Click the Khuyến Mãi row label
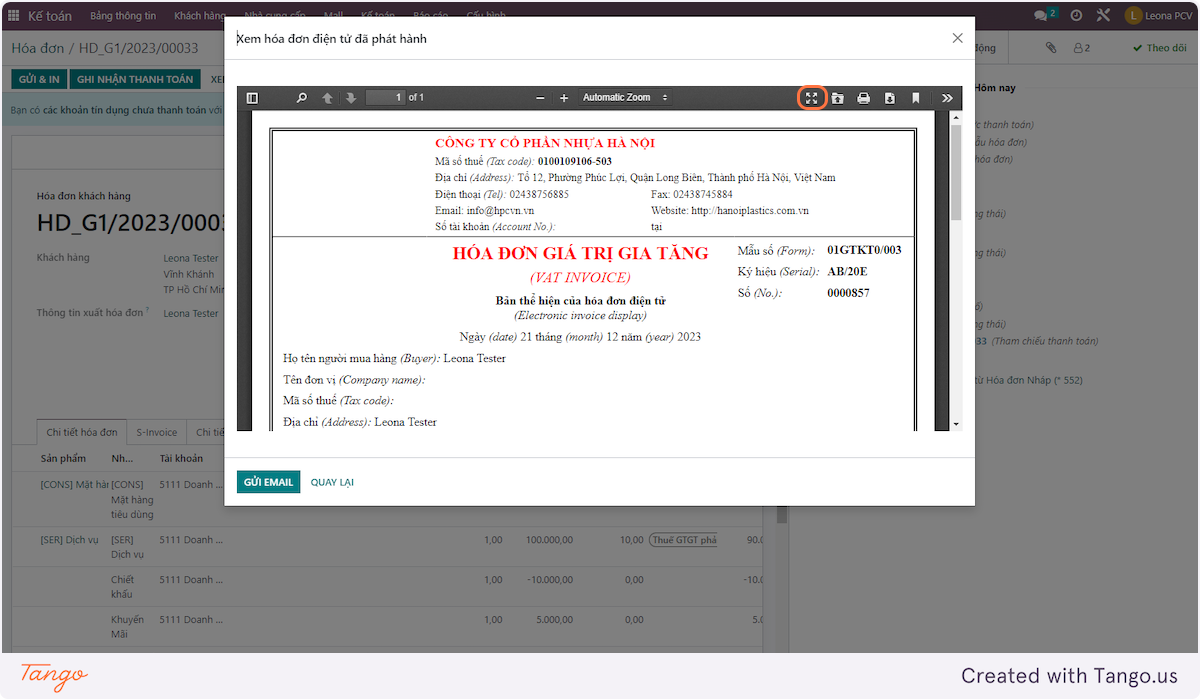Viewport: 1200px width, 699px height. pos(128,626)
